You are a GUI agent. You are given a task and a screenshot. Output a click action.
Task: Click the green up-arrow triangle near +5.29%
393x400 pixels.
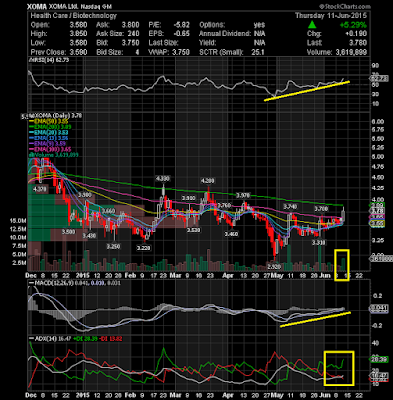[312, 25]
